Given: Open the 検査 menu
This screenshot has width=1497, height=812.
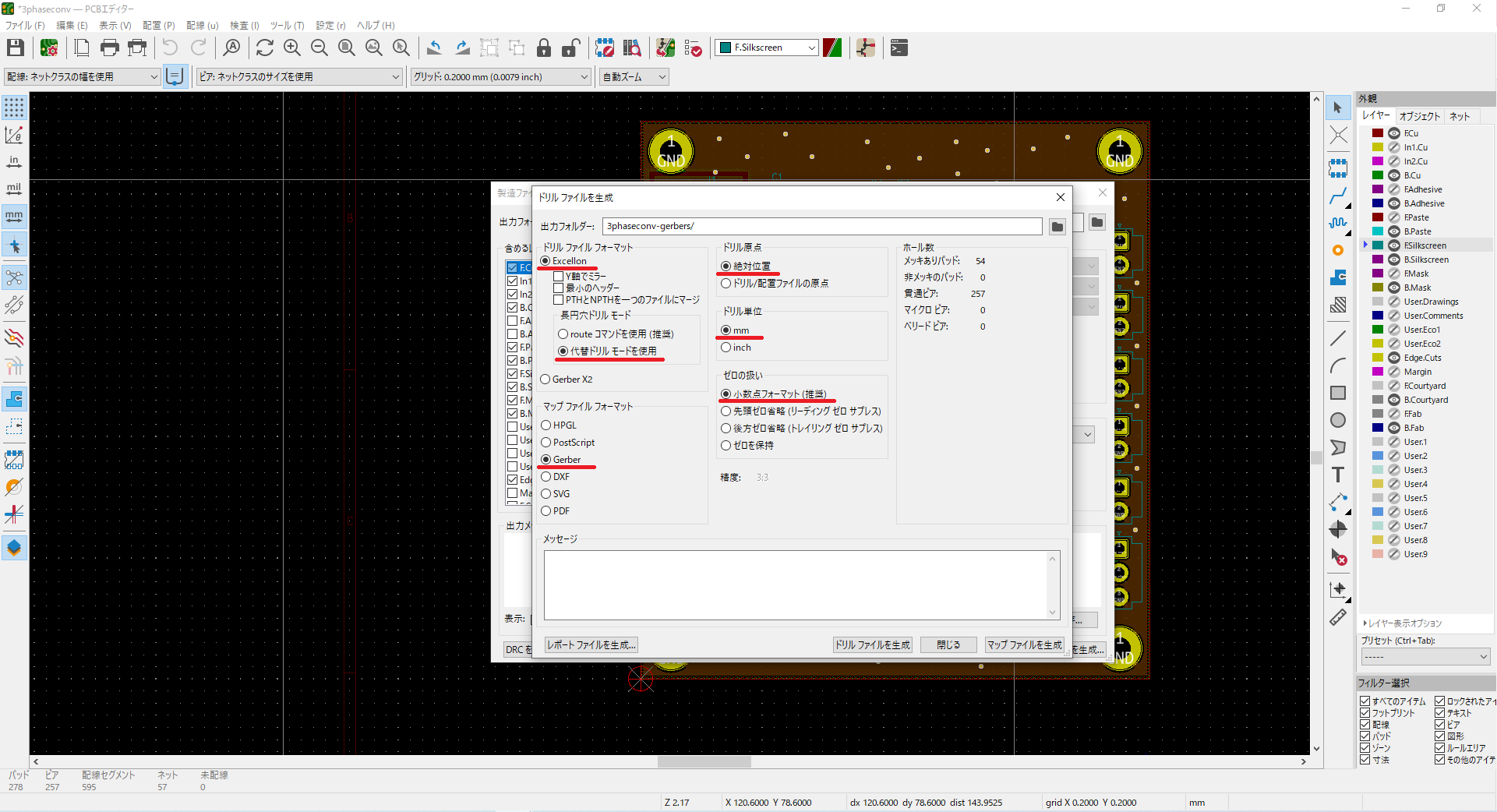Looking at the screenshot, I should pyautogui.click(x=245, y=26).
